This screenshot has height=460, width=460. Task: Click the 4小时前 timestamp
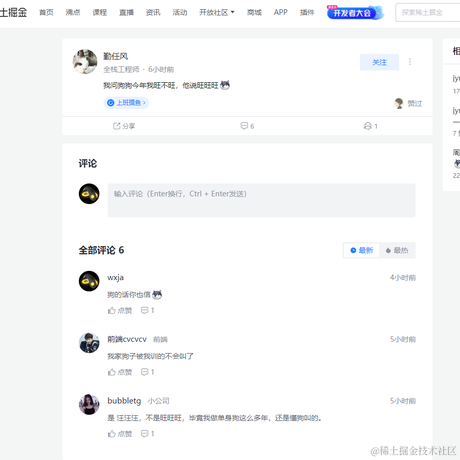(x=403, y=278)
